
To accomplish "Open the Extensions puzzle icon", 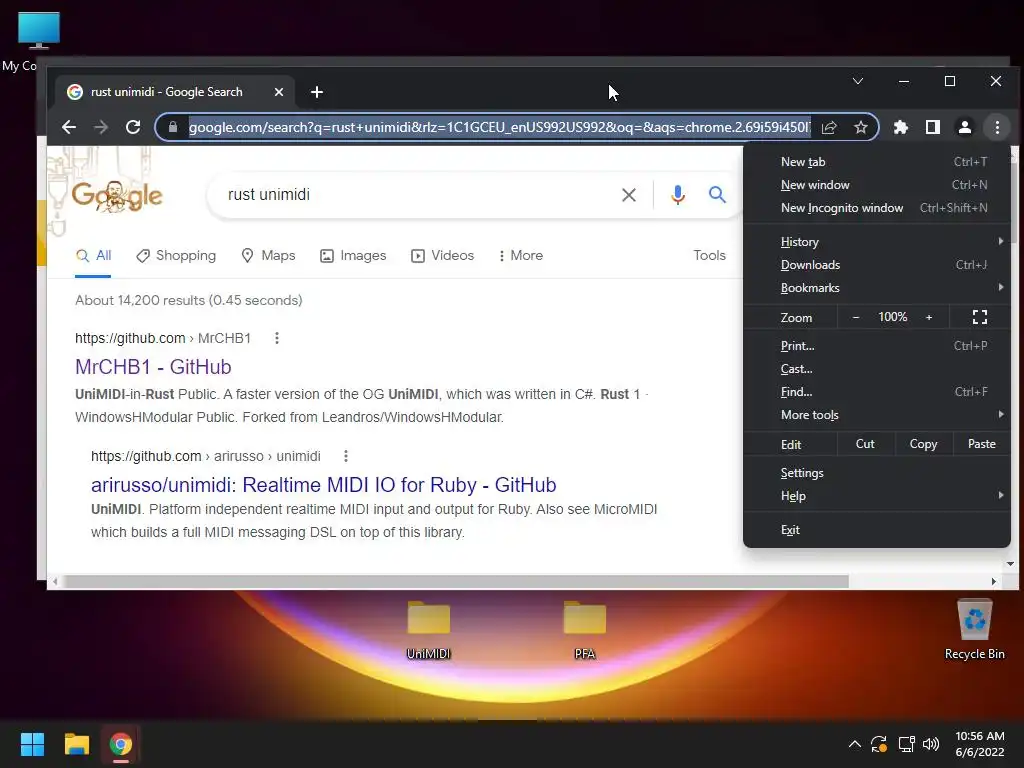I will click(x=901, y=127).
